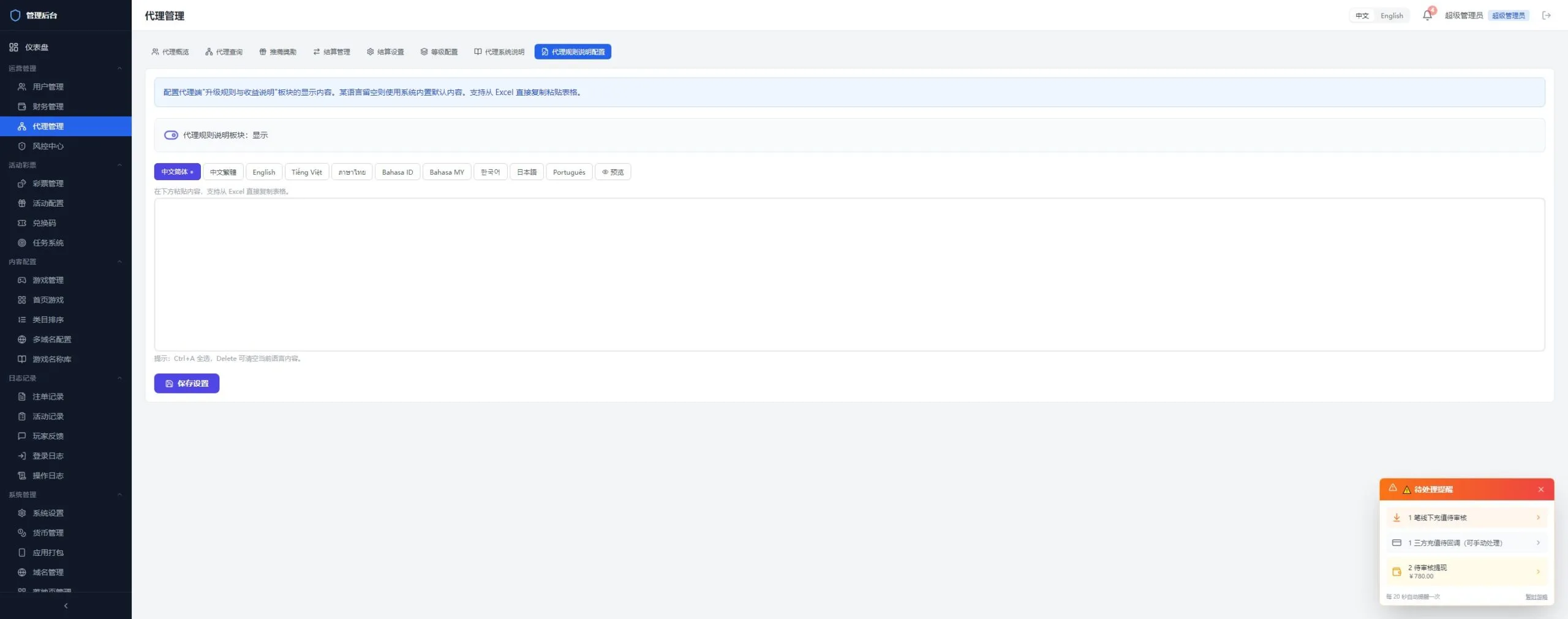The image size is (1568, 619).
Task: Switch interface language to 中文 in header
Action: (1362, 16)
